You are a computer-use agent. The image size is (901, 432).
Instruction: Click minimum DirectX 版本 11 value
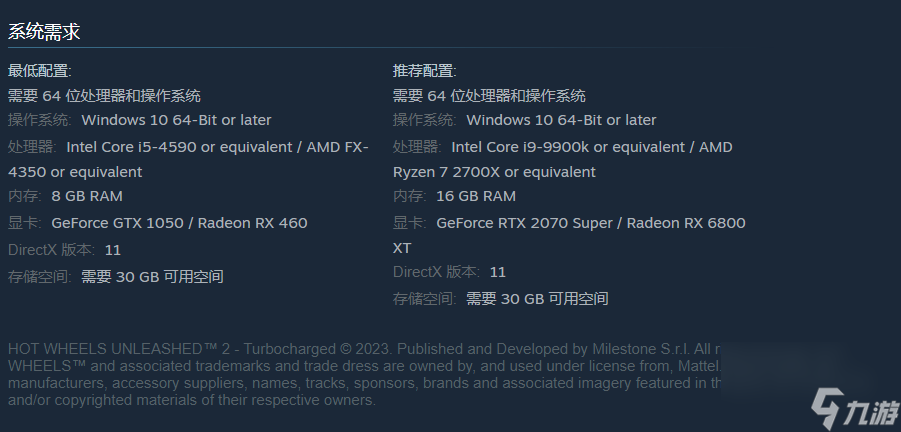(113, 250)
